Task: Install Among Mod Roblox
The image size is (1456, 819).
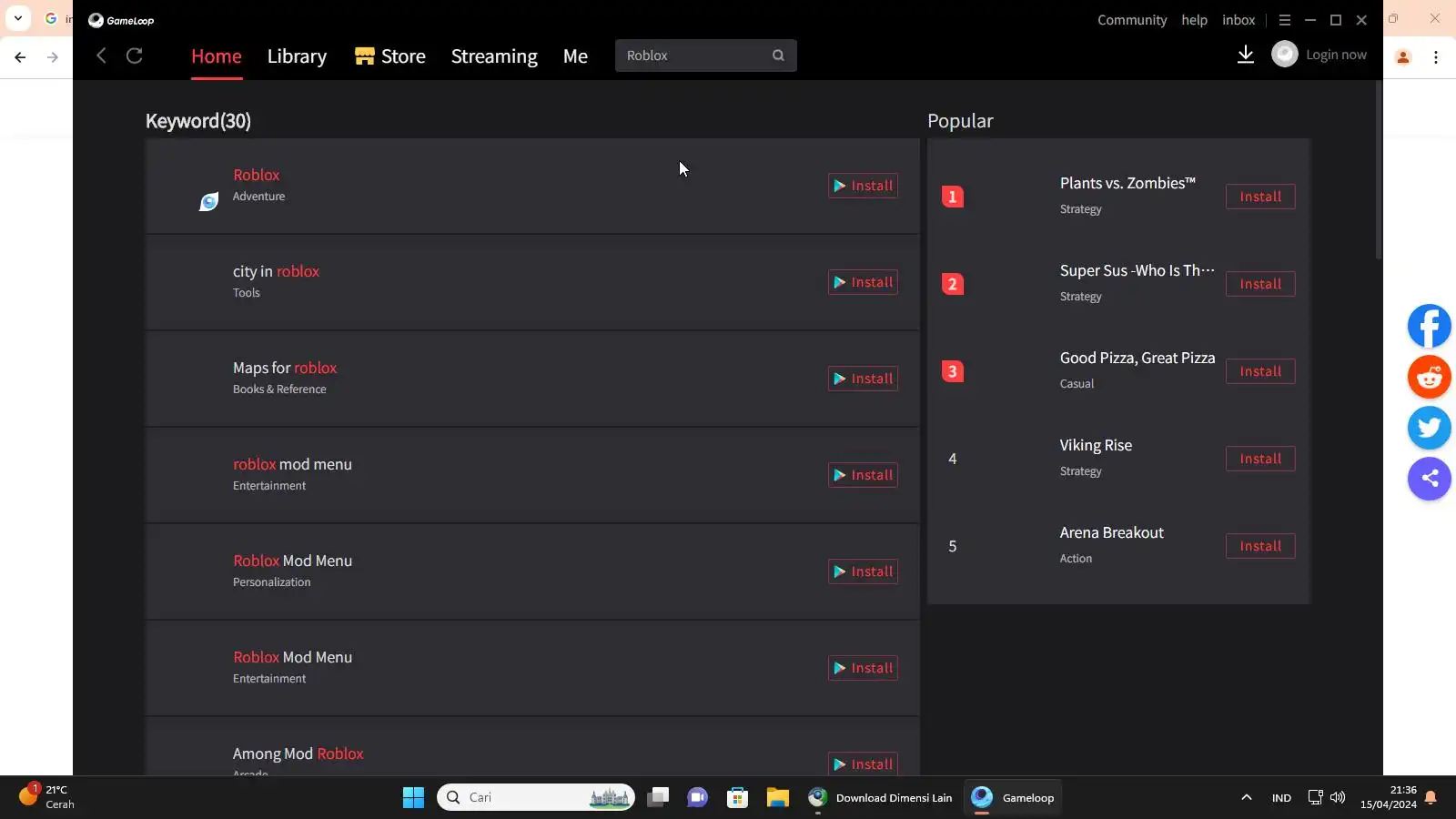Action: click(863, 763)
